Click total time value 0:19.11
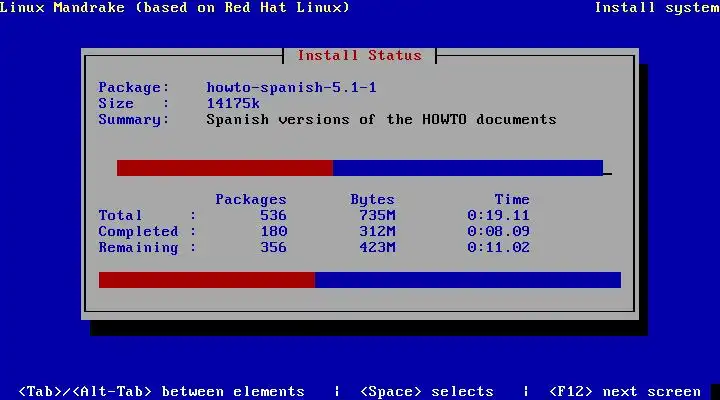The height and width of the screenshot is (400, 720). 498,215
